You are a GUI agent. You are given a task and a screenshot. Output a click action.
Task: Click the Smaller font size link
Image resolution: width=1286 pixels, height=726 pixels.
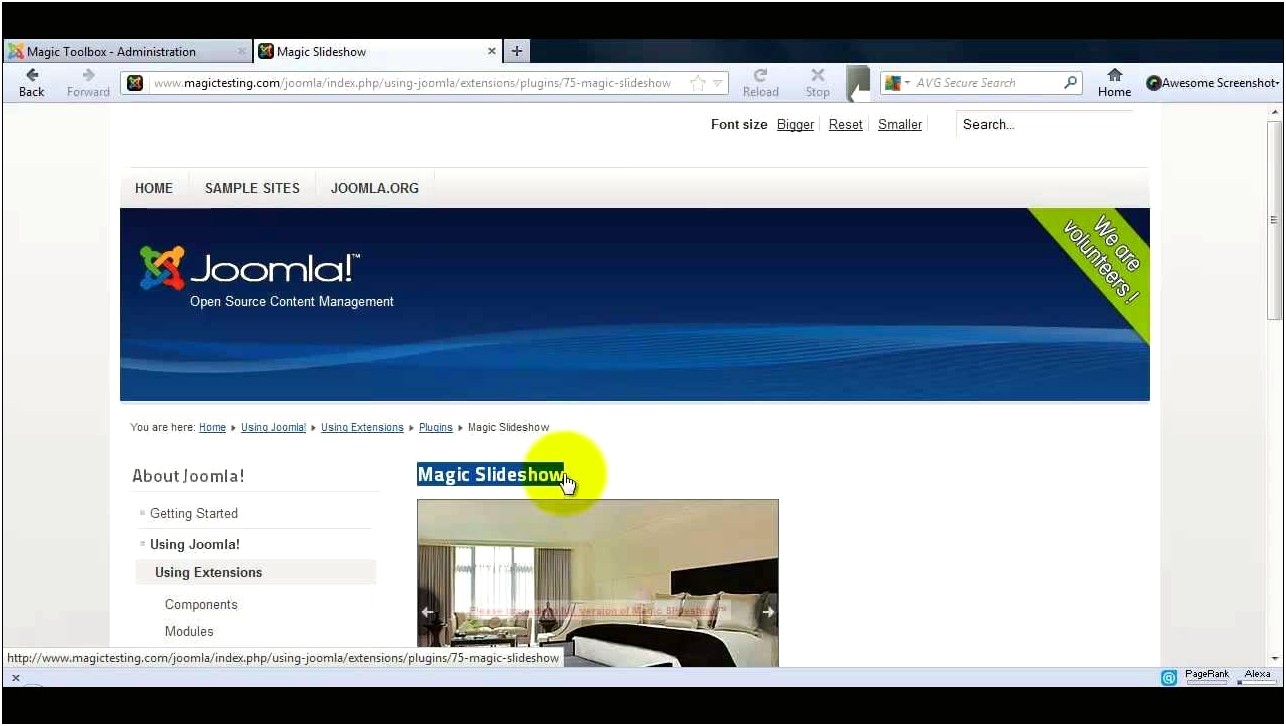(x=900, y=125)
